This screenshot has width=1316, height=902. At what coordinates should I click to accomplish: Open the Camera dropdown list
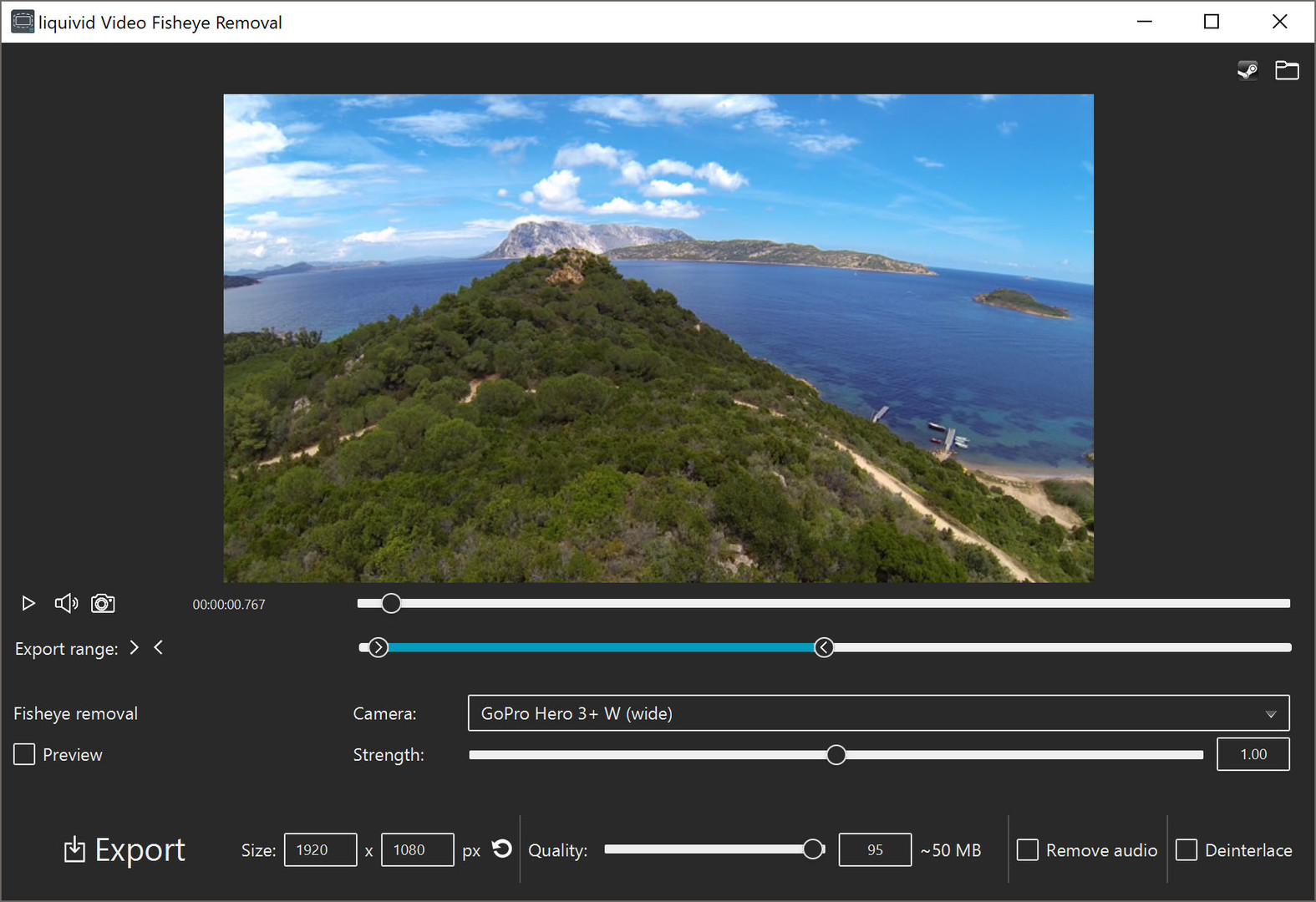(x=878, y=713)
